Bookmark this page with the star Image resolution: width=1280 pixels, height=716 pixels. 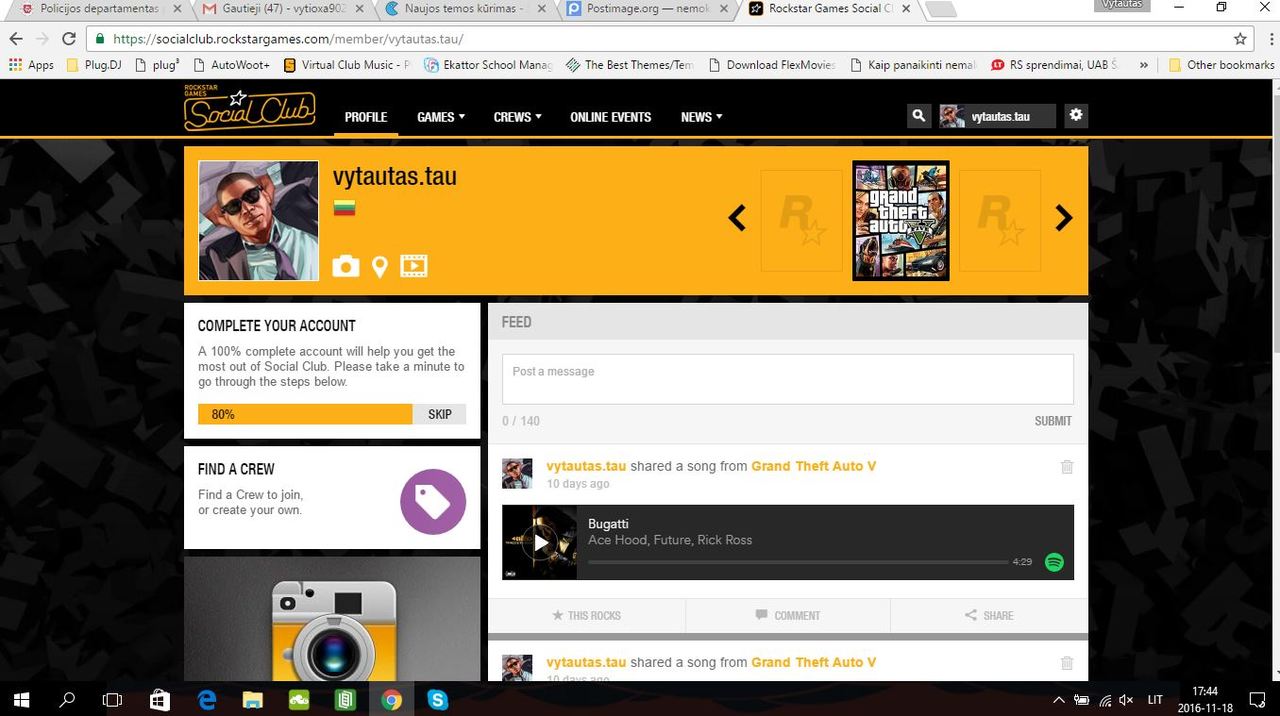(x=1240, y=39)
